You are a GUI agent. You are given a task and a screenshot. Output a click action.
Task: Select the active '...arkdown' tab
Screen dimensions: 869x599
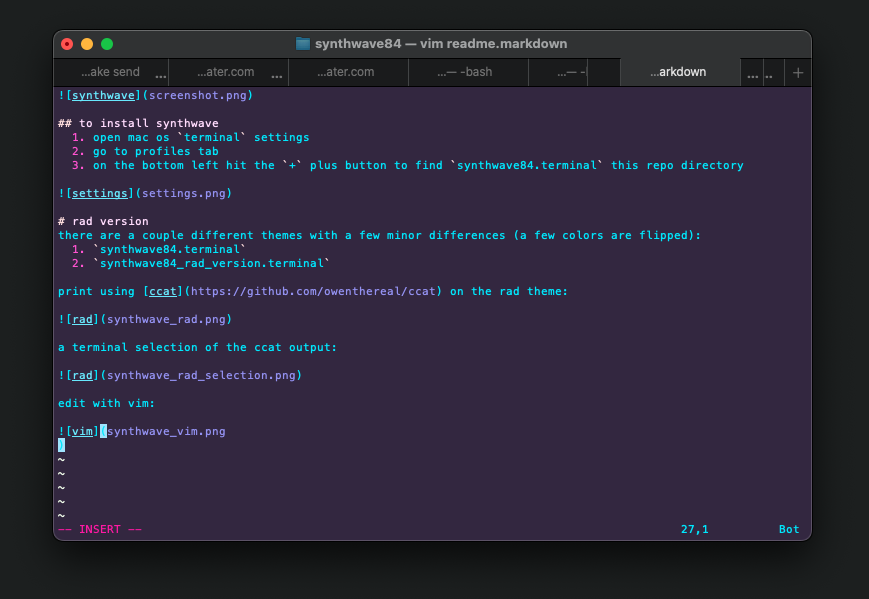680,72
